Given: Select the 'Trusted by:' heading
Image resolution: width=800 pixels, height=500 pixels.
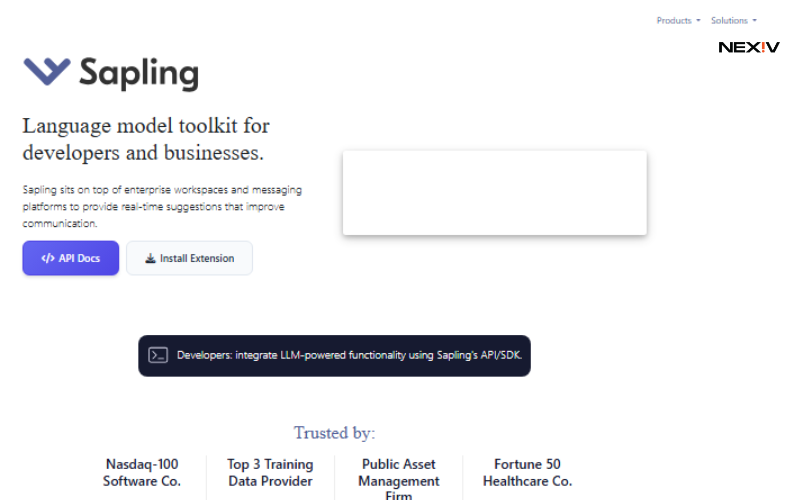Looking at the screenshot, I should 334,433.
